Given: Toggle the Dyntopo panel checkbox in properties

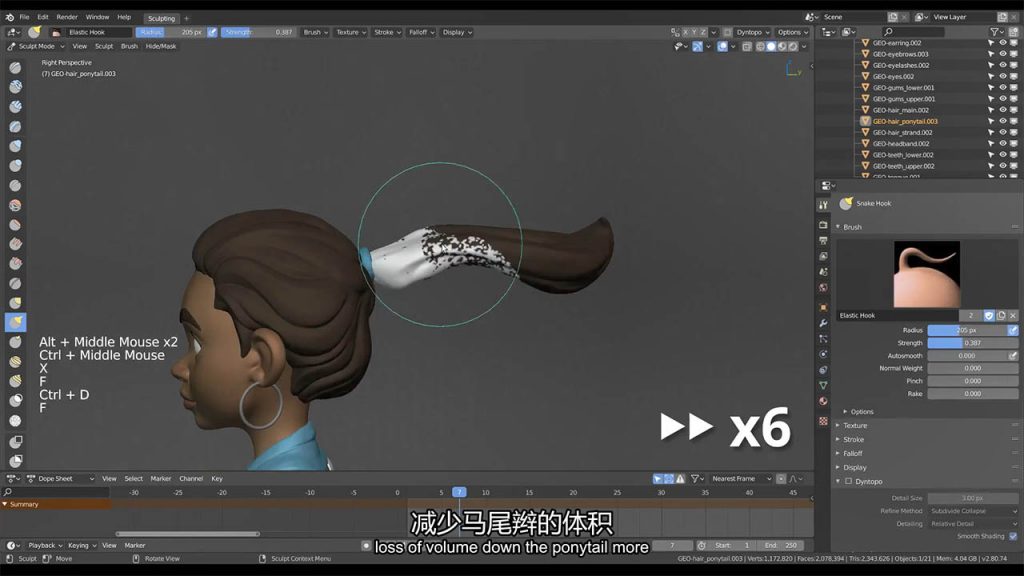Looking at the screenshot, I should (848, 481).
